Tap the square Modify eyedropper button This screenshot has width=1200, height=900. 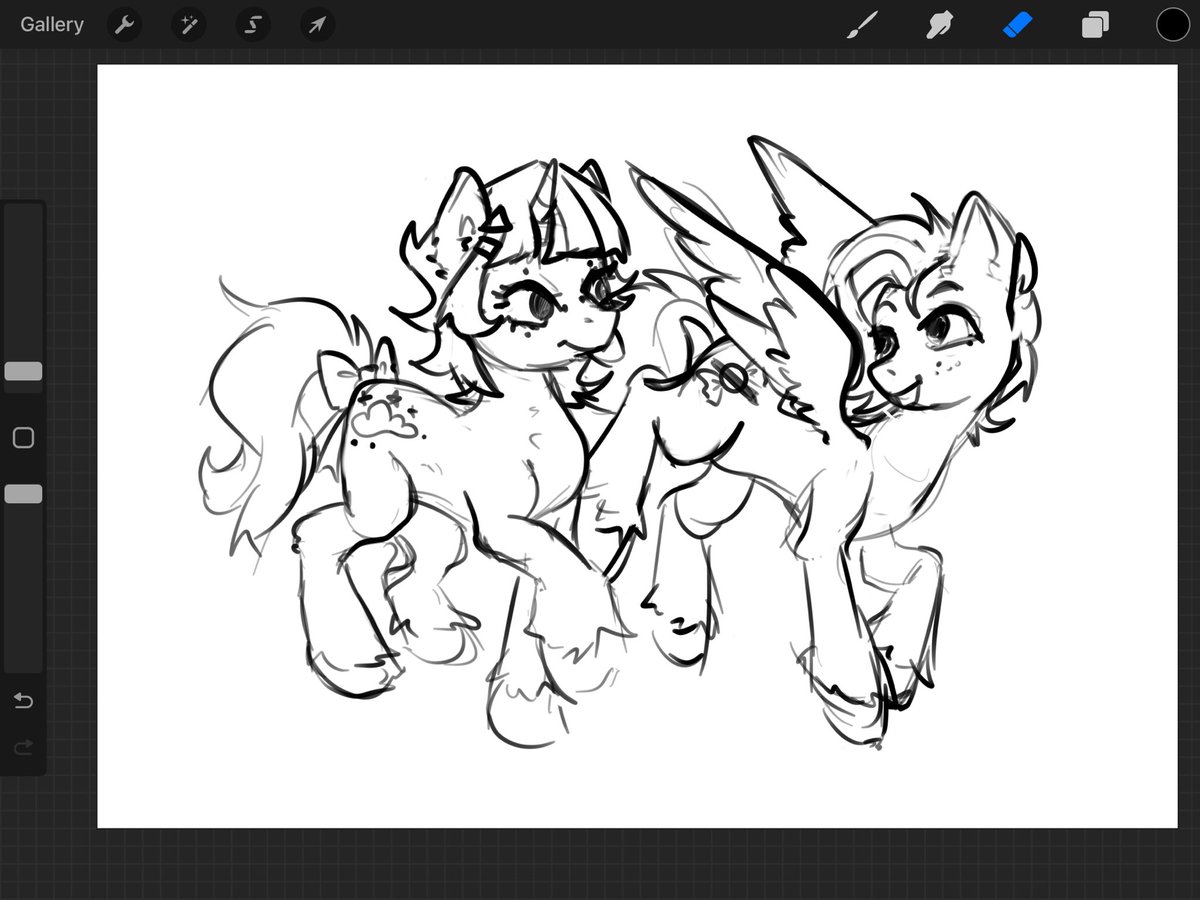point(23,438)
